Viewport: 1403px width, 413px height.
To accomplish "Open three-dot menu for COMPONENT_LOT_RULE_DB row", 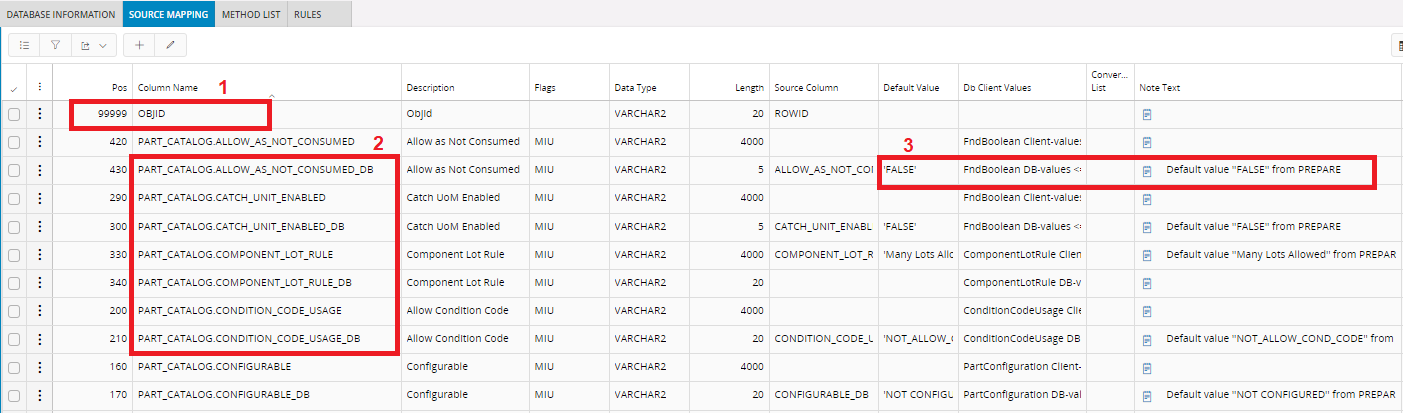I will click(39, 283).
